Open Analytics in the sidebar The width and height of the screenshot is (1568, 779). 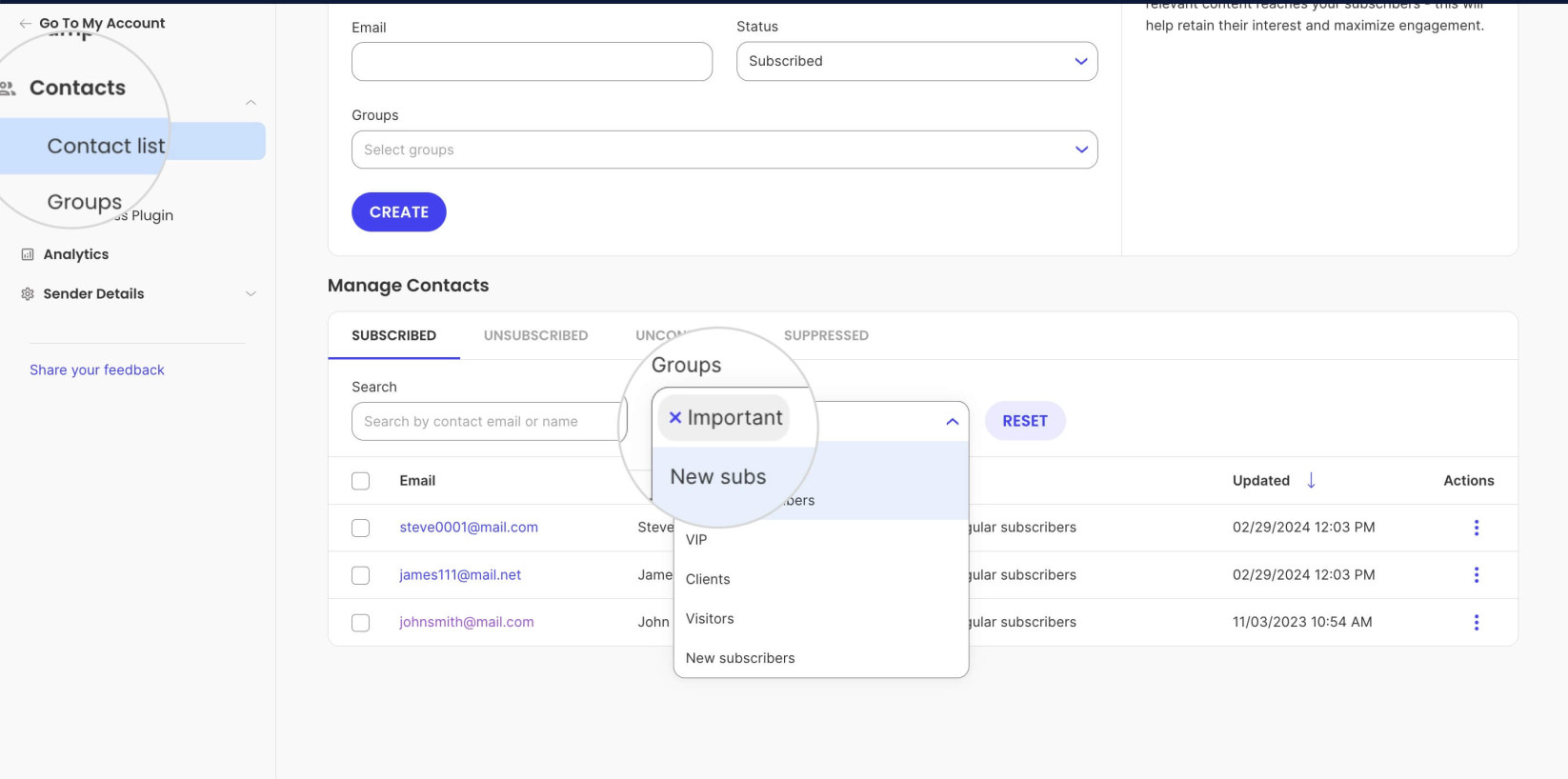pos(76,254)
